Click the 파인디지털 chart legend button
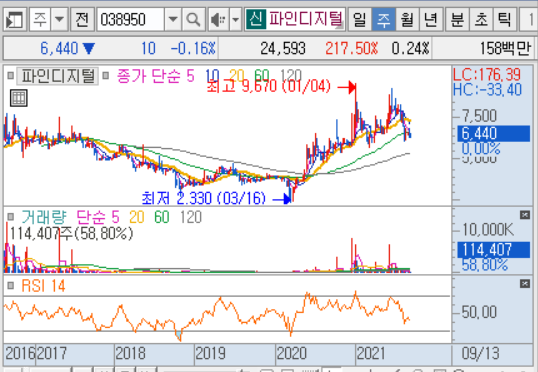The width and height of the screenshot is (538, 372). point(58,76)
